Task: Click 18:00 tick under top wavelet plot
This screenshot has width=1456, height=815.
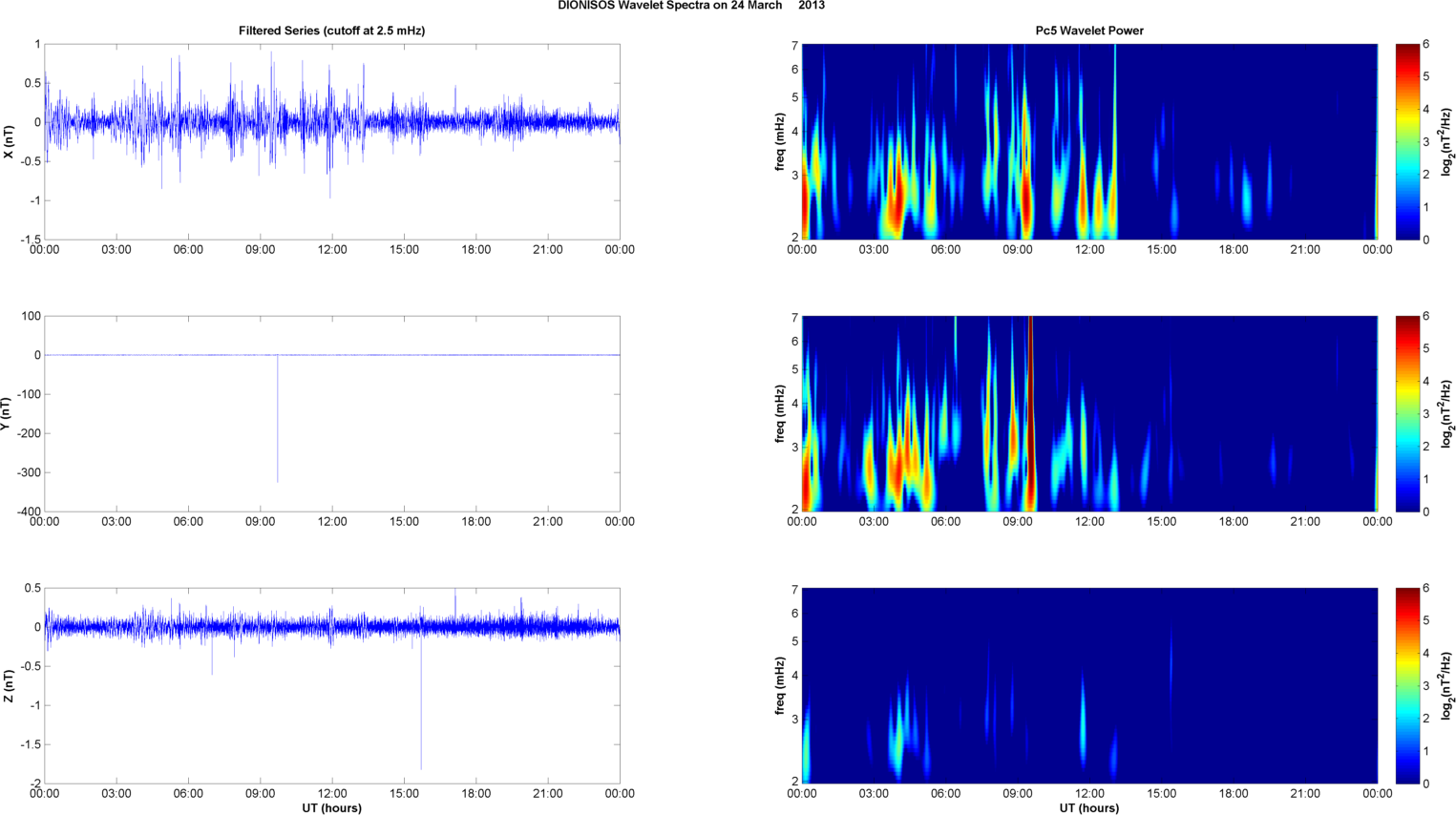Action: [1234, 250]
